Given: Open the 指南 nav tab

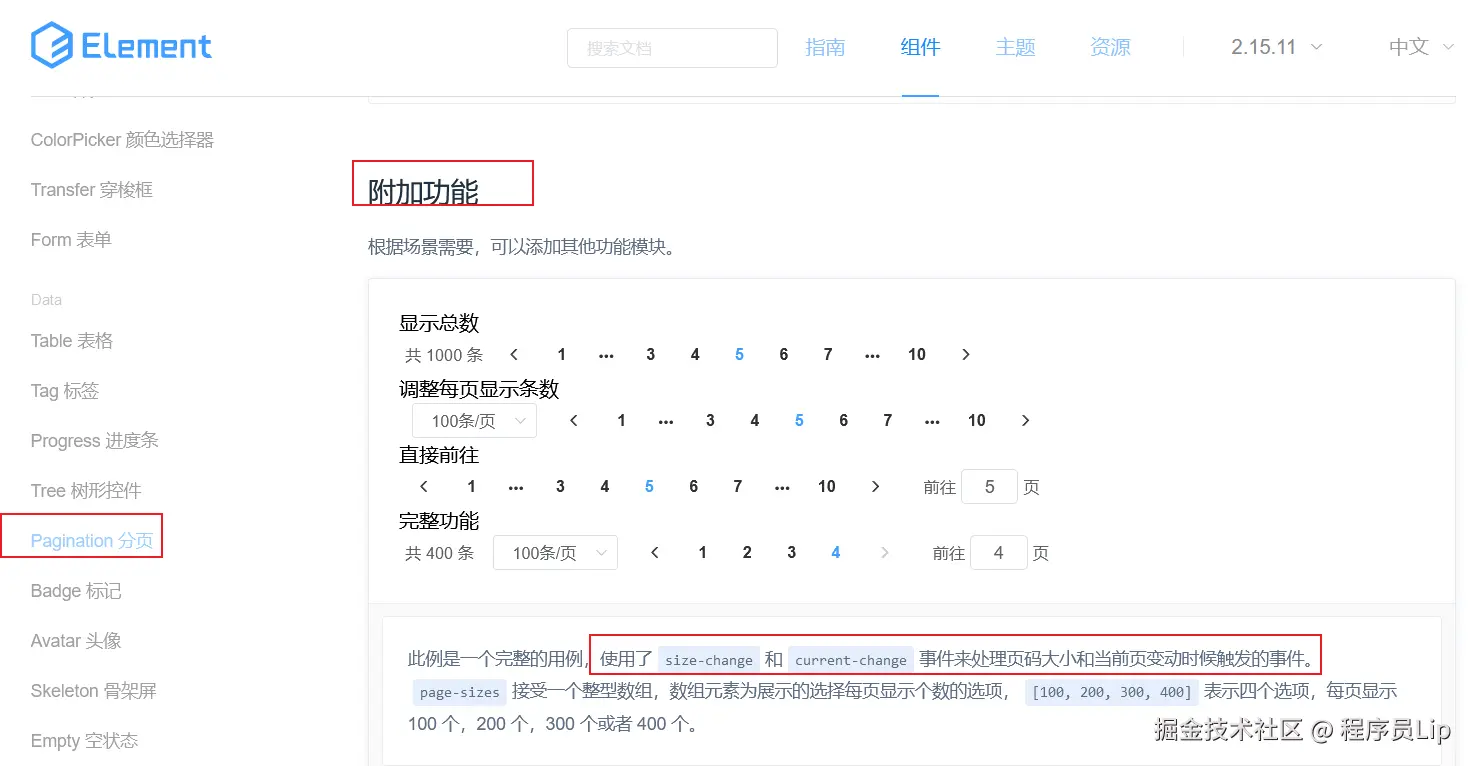Looking at the screenshot, I should click(825, 47).
